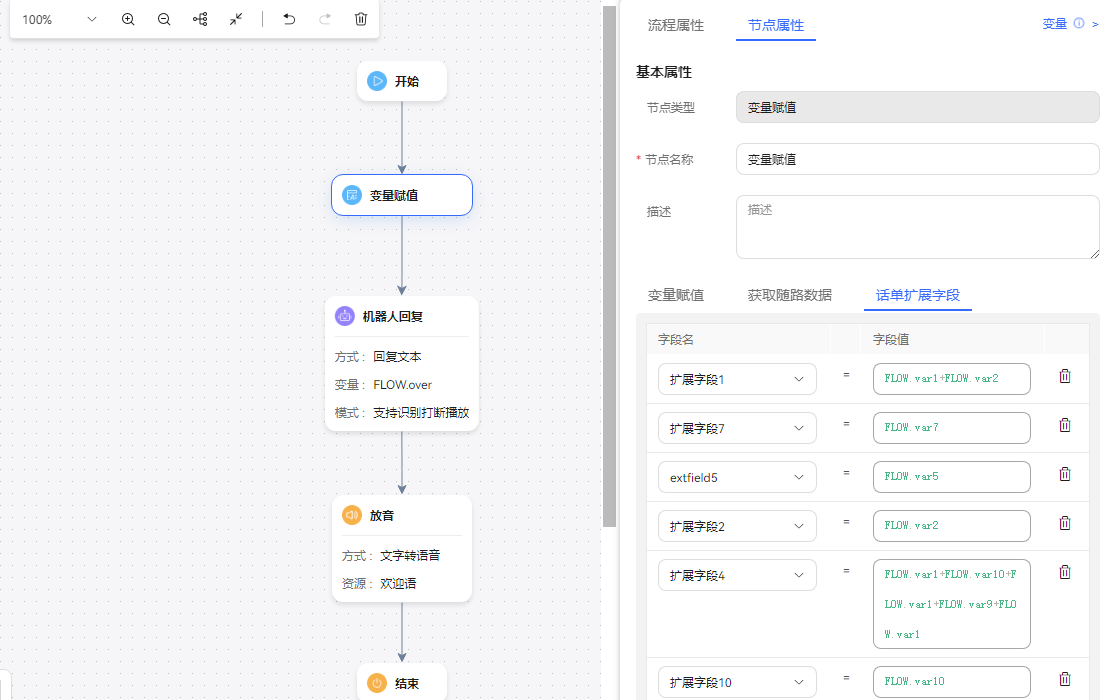The width and height of the screenshot is (1105, 700).
Task: Click the 机器人回复 robot icon
Action: click(x=345, y=317)
